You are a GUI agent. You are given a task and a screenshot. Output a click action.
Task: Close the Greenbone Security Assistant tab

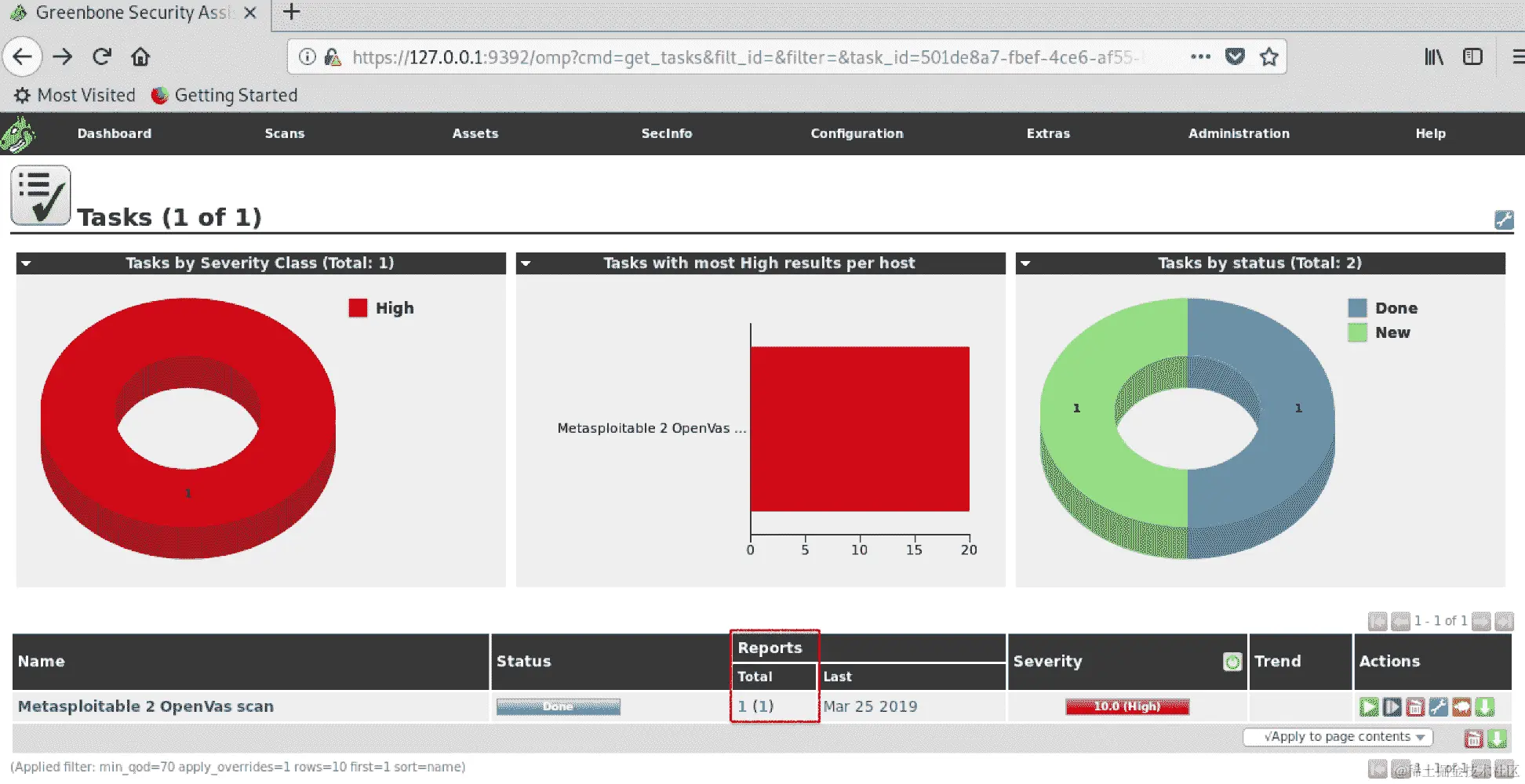coord(249,13)
